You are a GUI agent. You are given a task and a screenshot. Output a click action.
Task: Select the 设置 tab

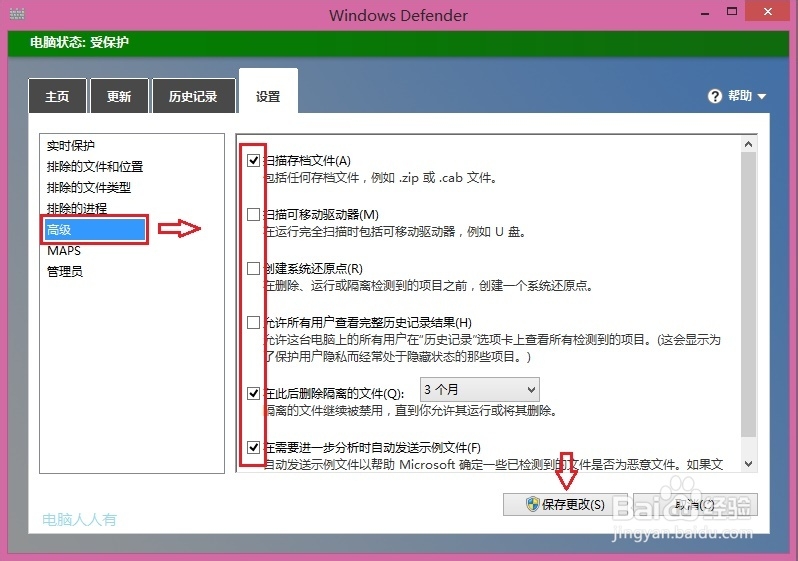click(x=268, y=93)
